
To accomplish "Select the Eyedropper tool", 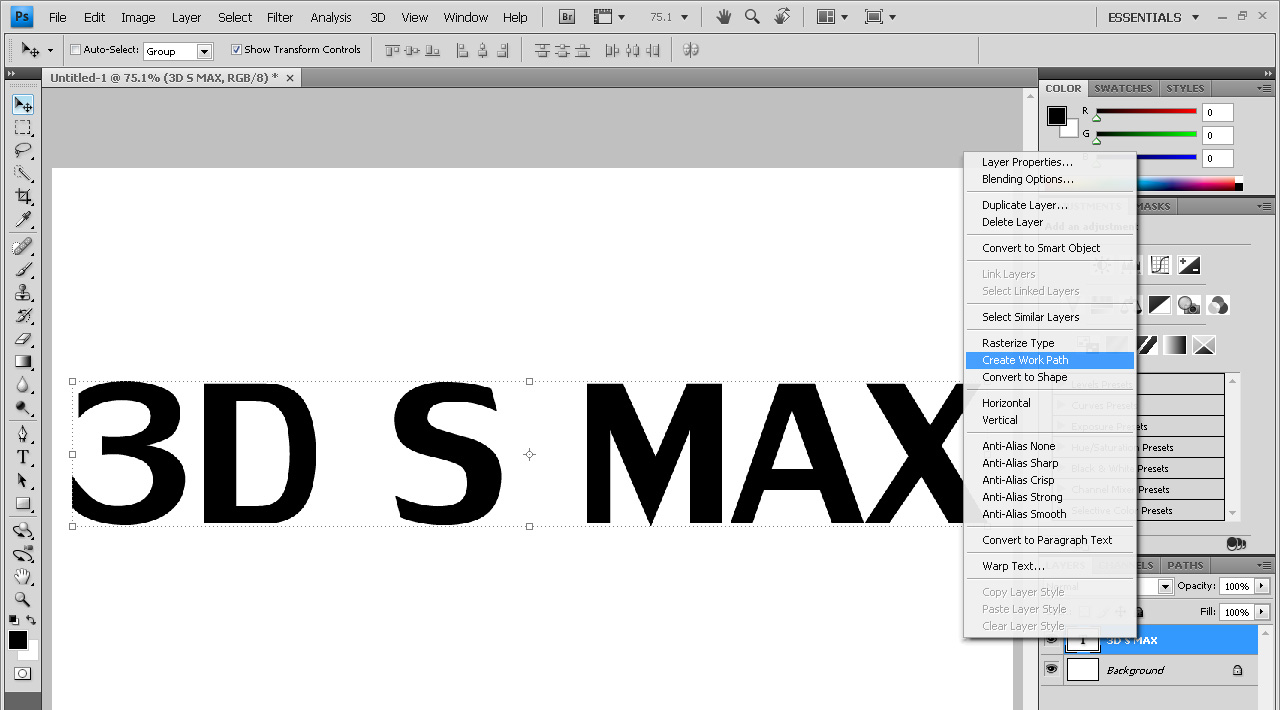I will click(x=23, y=220).
